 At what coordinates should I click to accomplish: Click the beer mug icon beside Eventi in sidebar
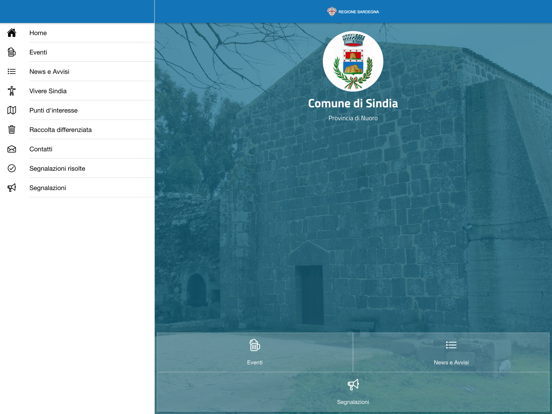coord(12,52)
